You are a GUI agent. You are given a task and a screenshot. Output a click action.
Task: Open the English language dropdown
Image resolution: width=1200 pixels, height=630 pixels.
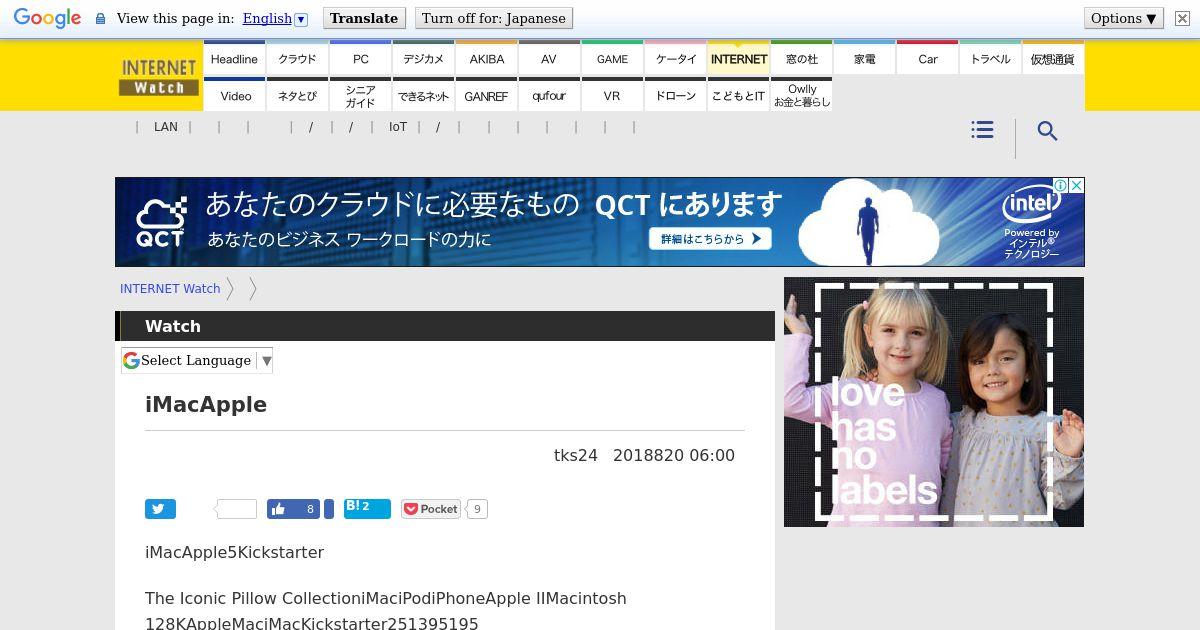tap(275, 18)
